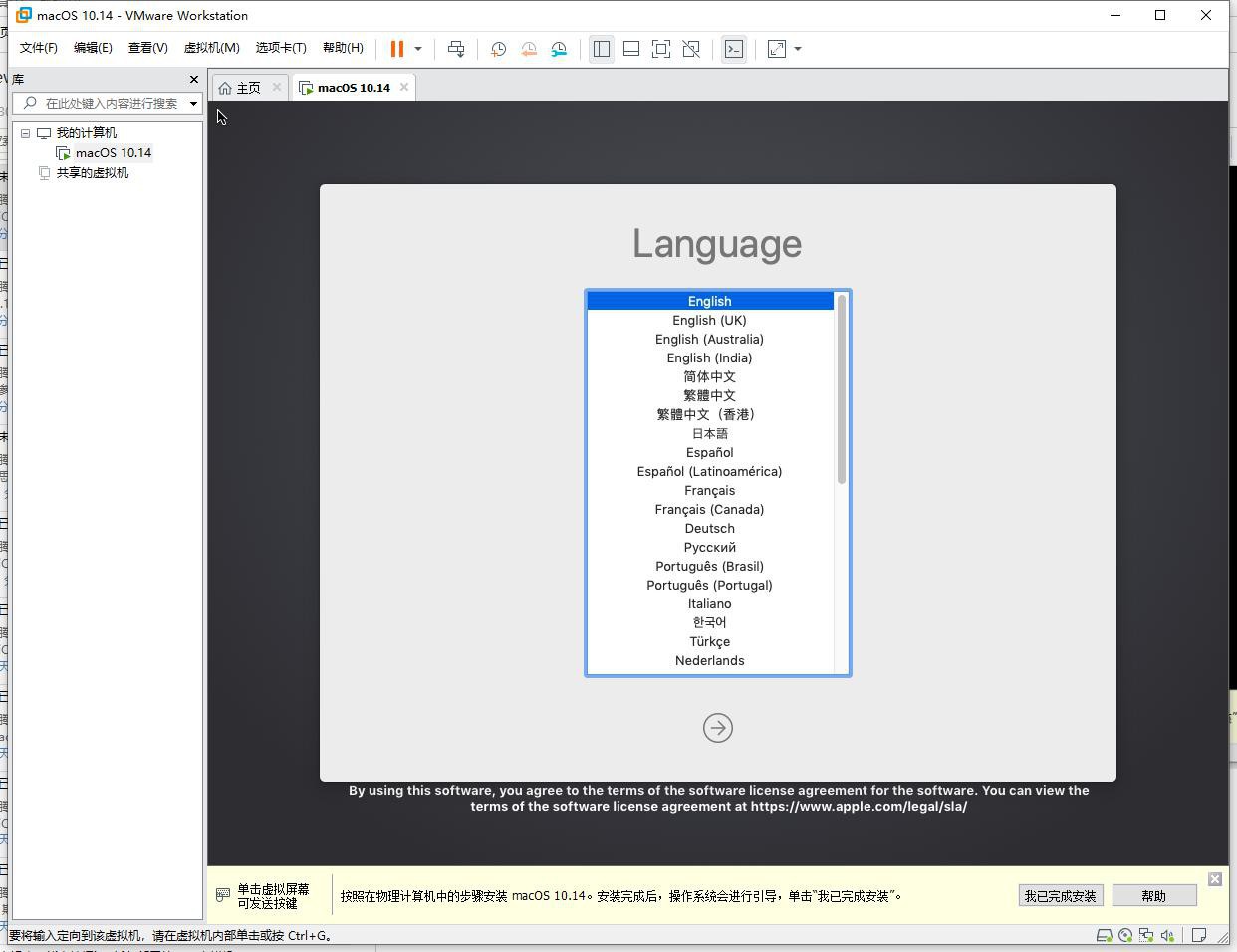Enter full screen mode toolbar icon

point(661,49)
